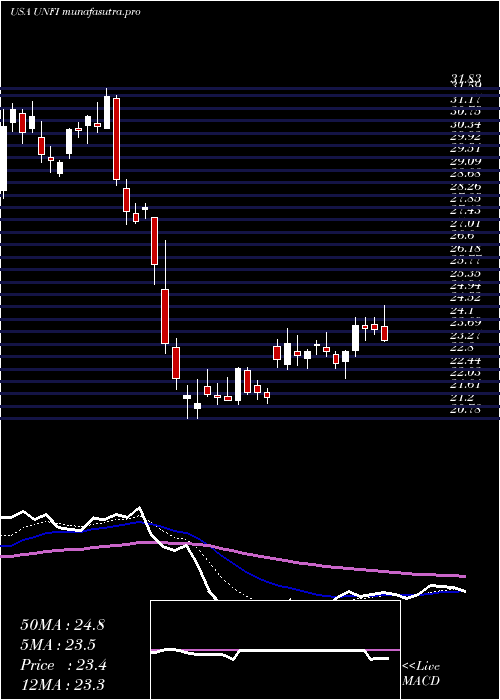Screen dimensions: 500x700
Task: Click the 24.1 price axis label
Action: (x=462, y=310)
